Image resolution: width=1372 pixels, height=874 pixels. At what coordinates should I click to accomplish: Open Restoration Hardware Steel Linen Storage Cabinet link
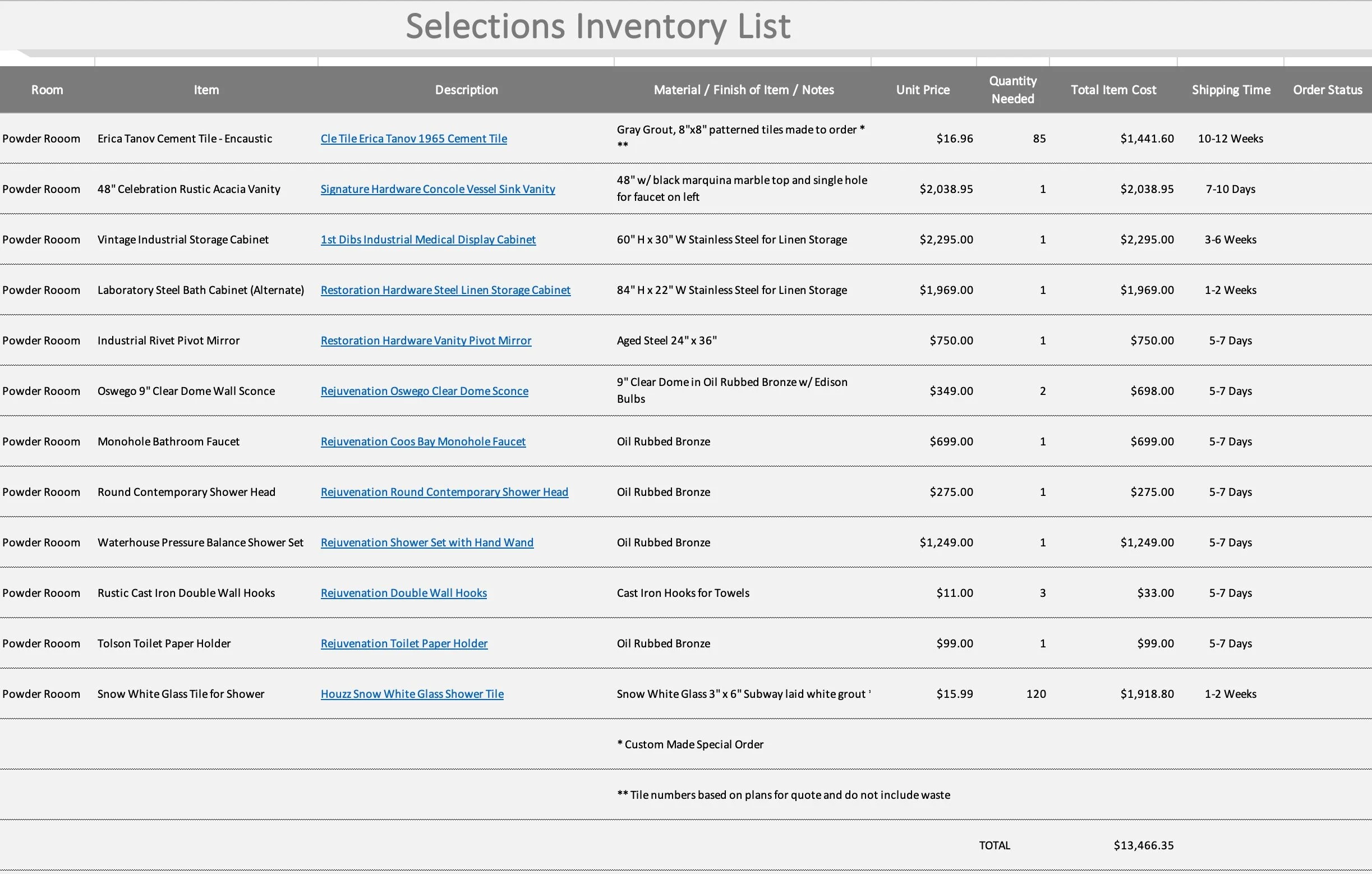(445, 290)
